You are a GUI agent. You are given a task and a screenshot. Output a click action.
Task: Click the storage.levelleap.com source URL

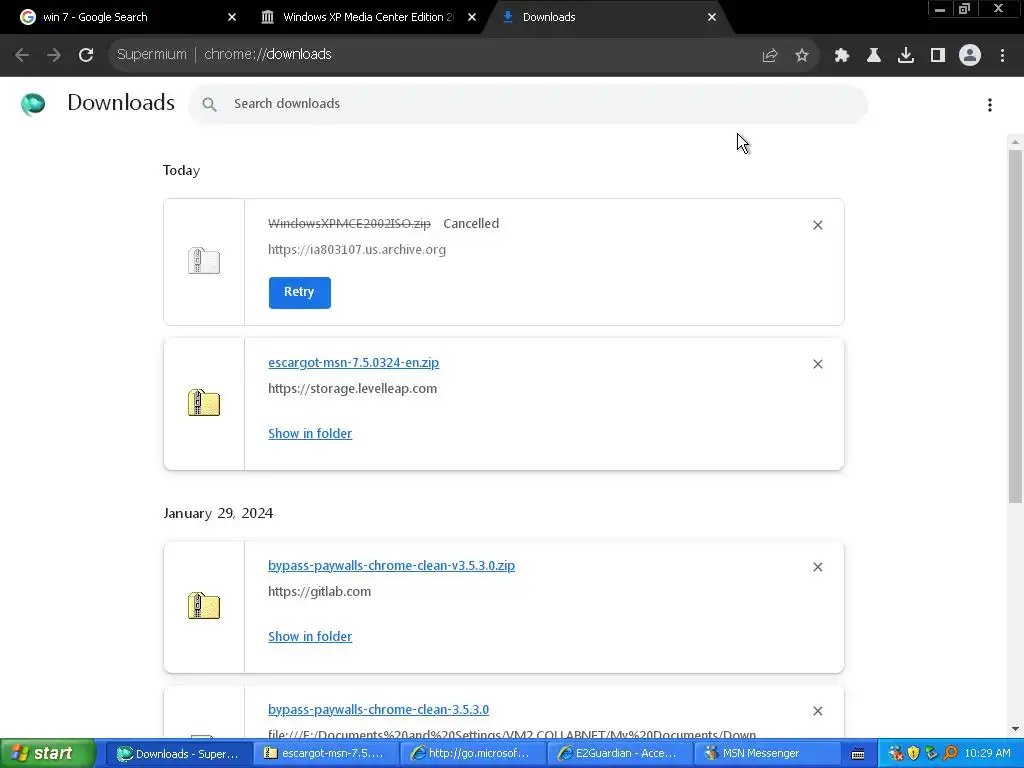352,389
